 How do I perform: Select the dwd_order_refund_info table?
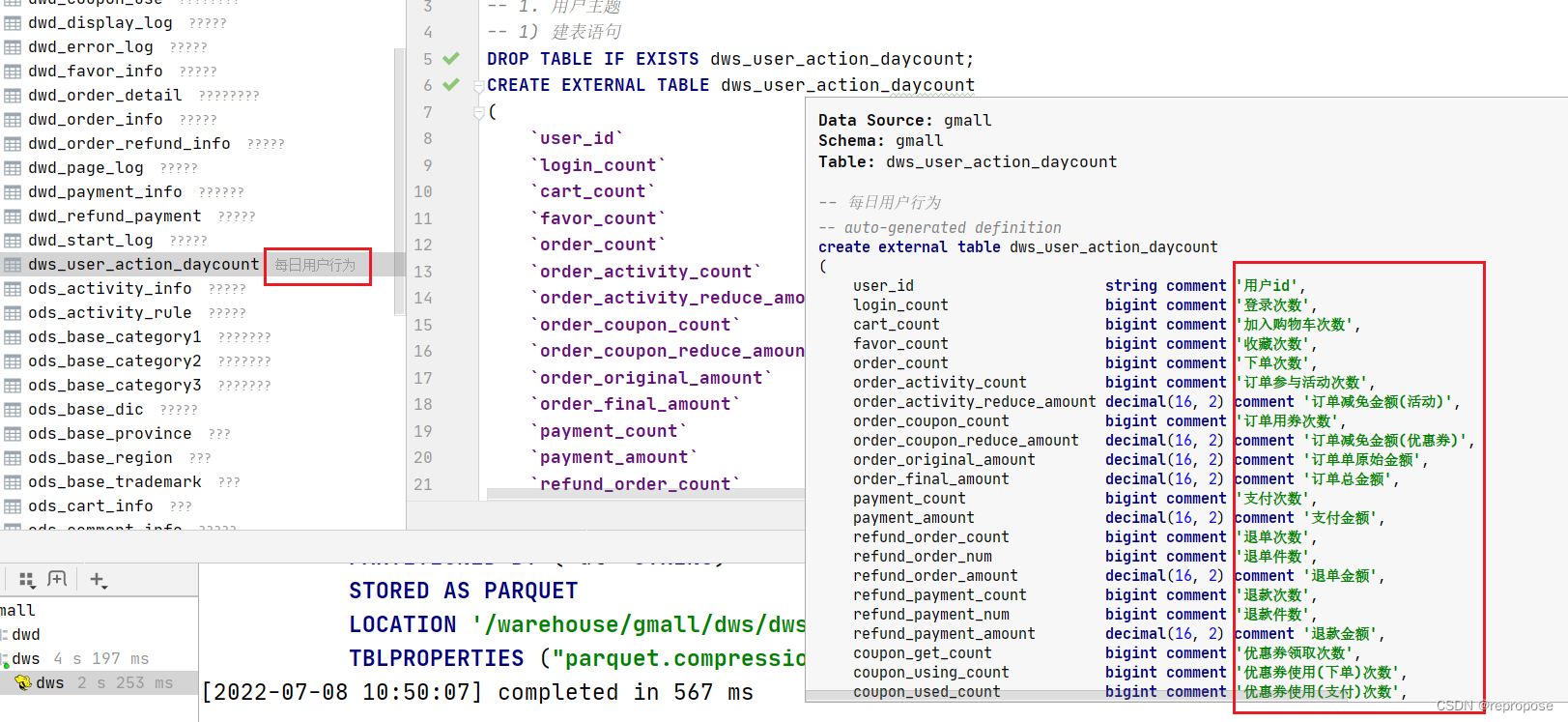(129, 143)
